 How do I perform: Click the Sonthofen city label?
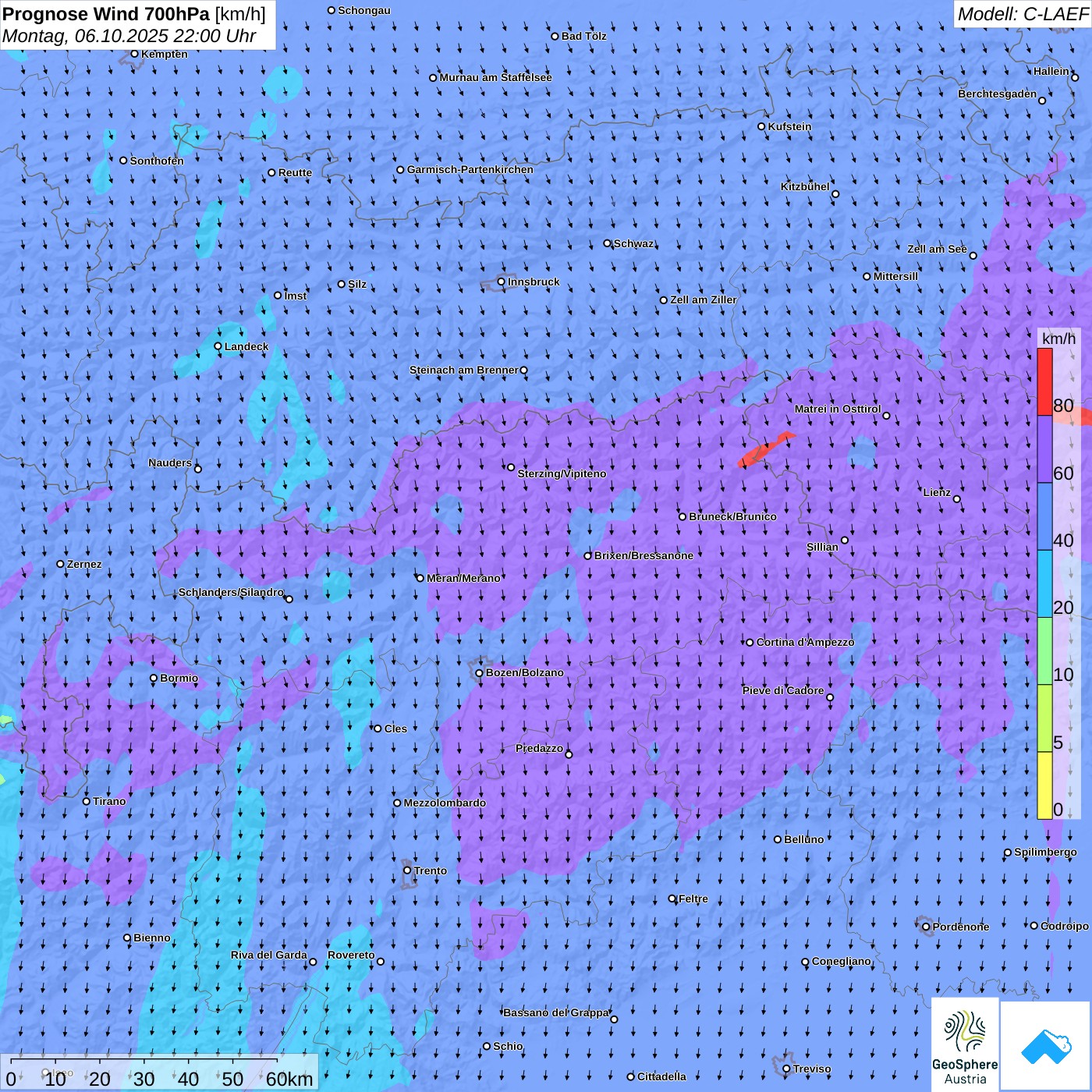tap(157, 161)
